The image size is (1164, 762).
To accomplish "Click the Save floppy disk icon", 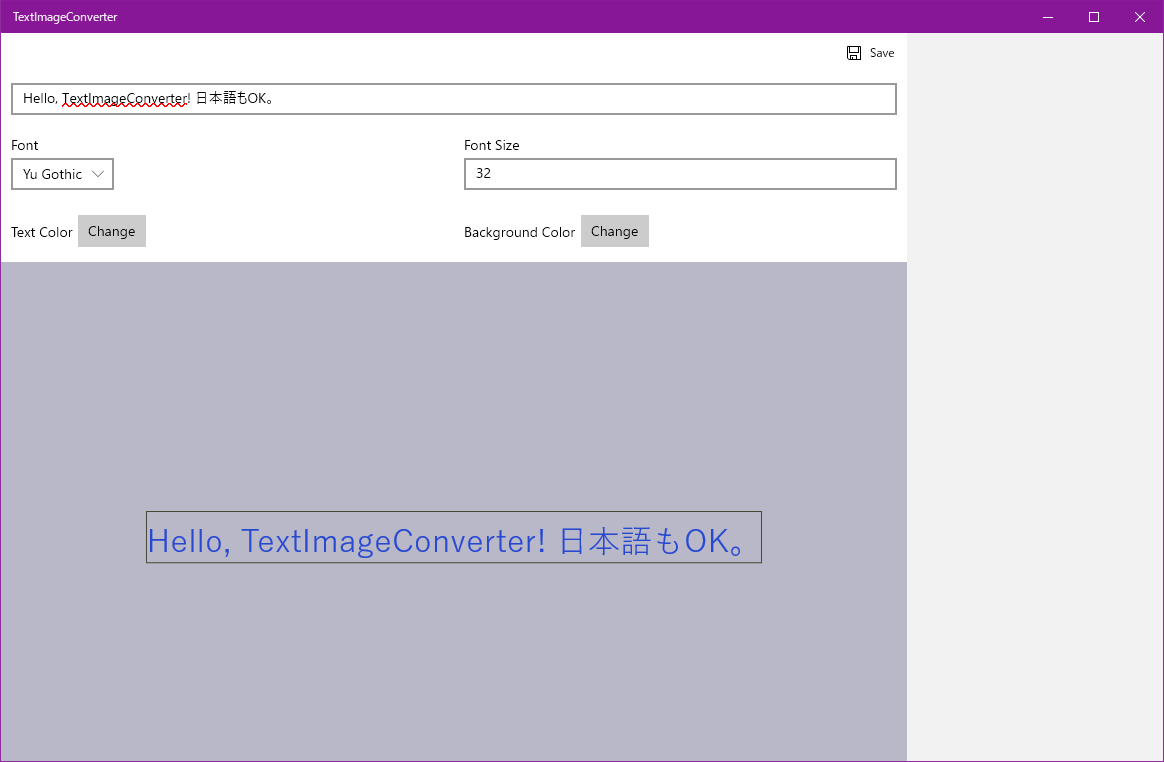I will pyautogui.click(x=854, y=53).
